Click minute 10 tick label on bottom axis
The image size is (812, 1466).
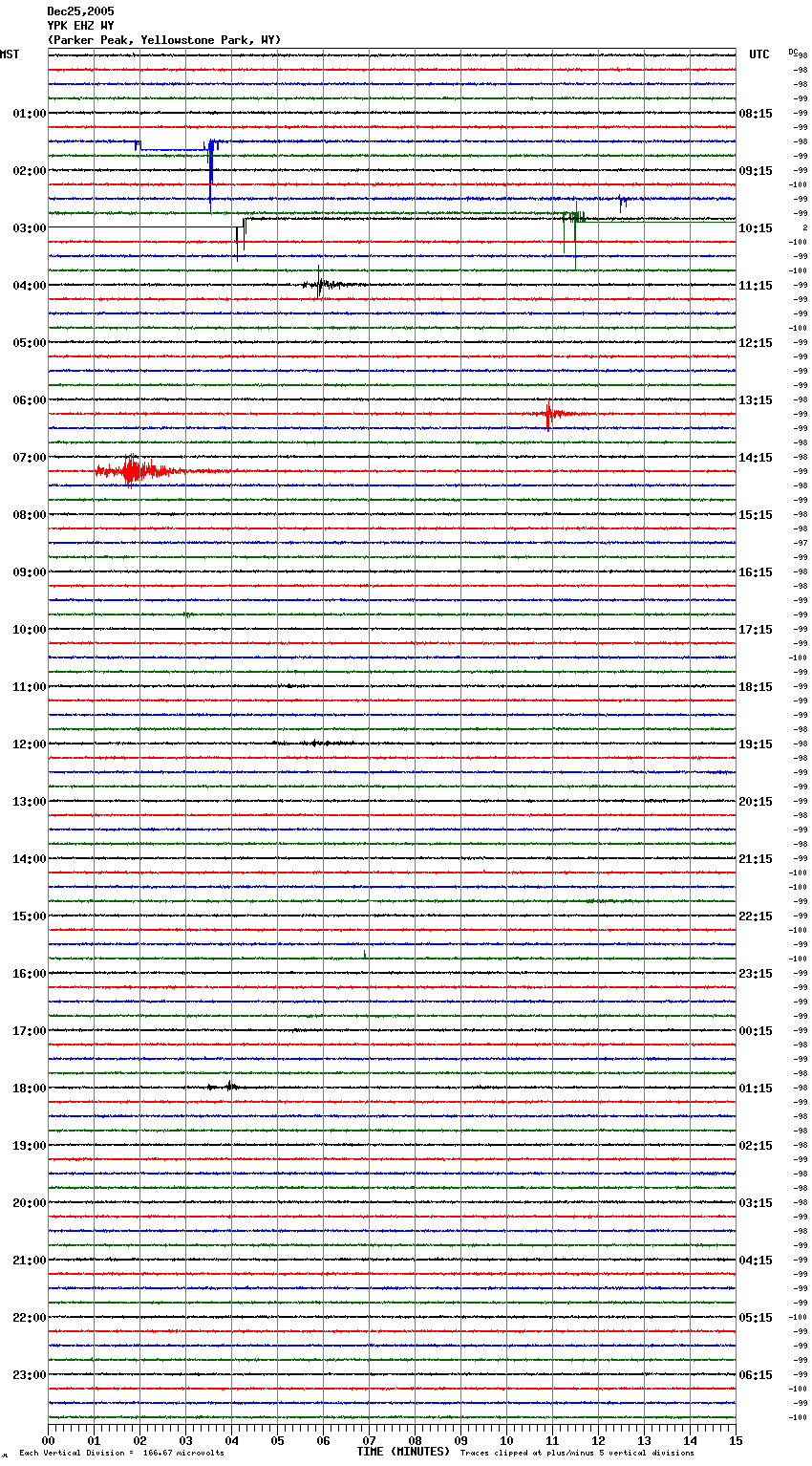(x=506, y=1440)
